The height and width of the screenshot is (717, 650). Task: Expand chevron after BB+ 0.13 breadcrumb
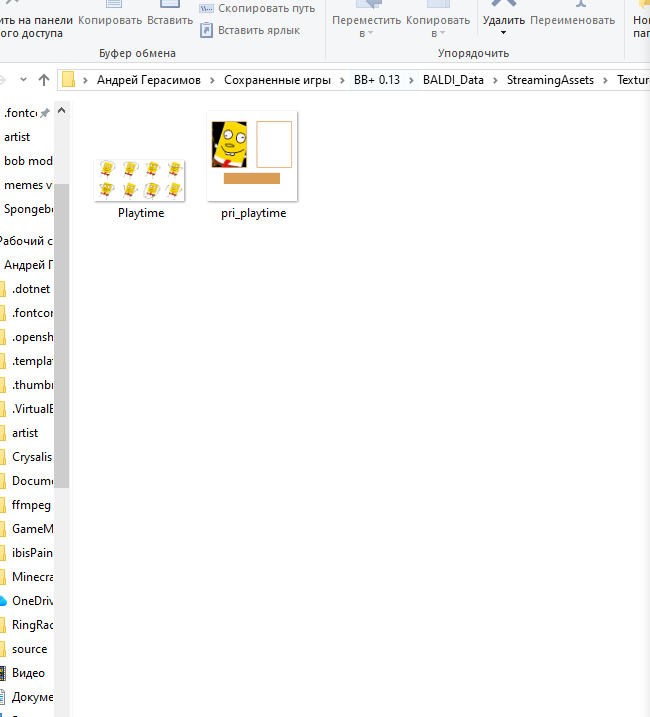pyautogui.click(x=411, y=80)
